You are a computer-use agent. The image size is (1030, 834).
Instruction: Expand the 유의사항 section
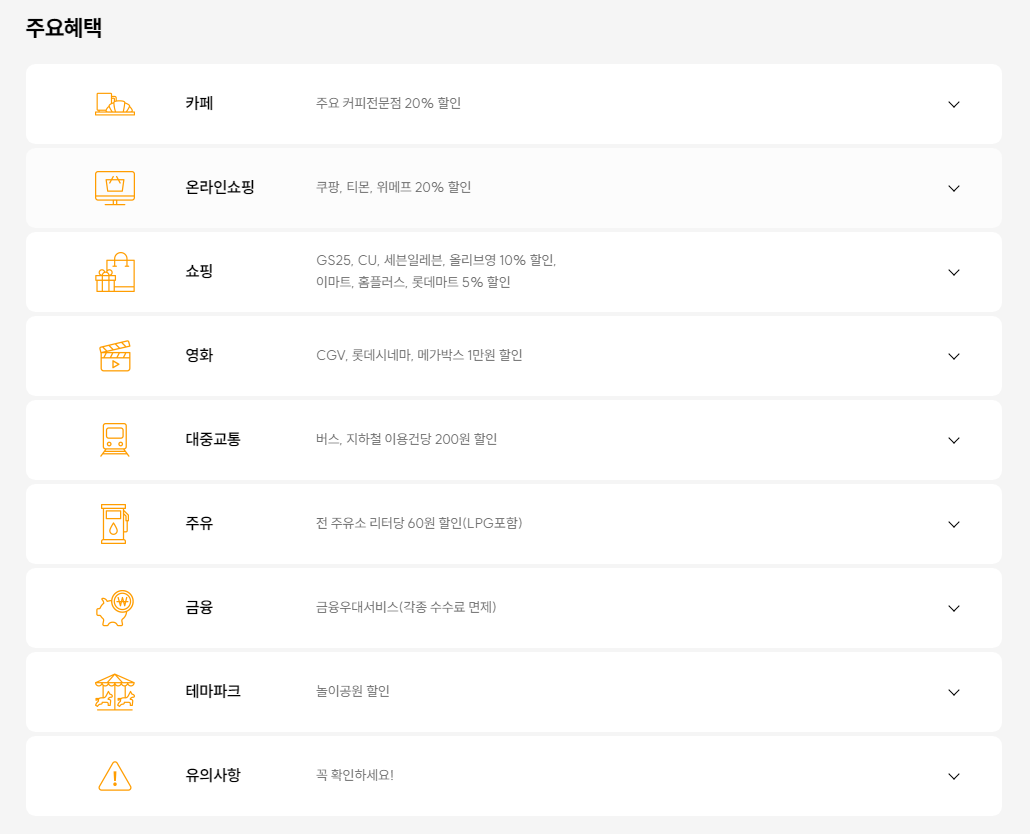click(953, 776)
